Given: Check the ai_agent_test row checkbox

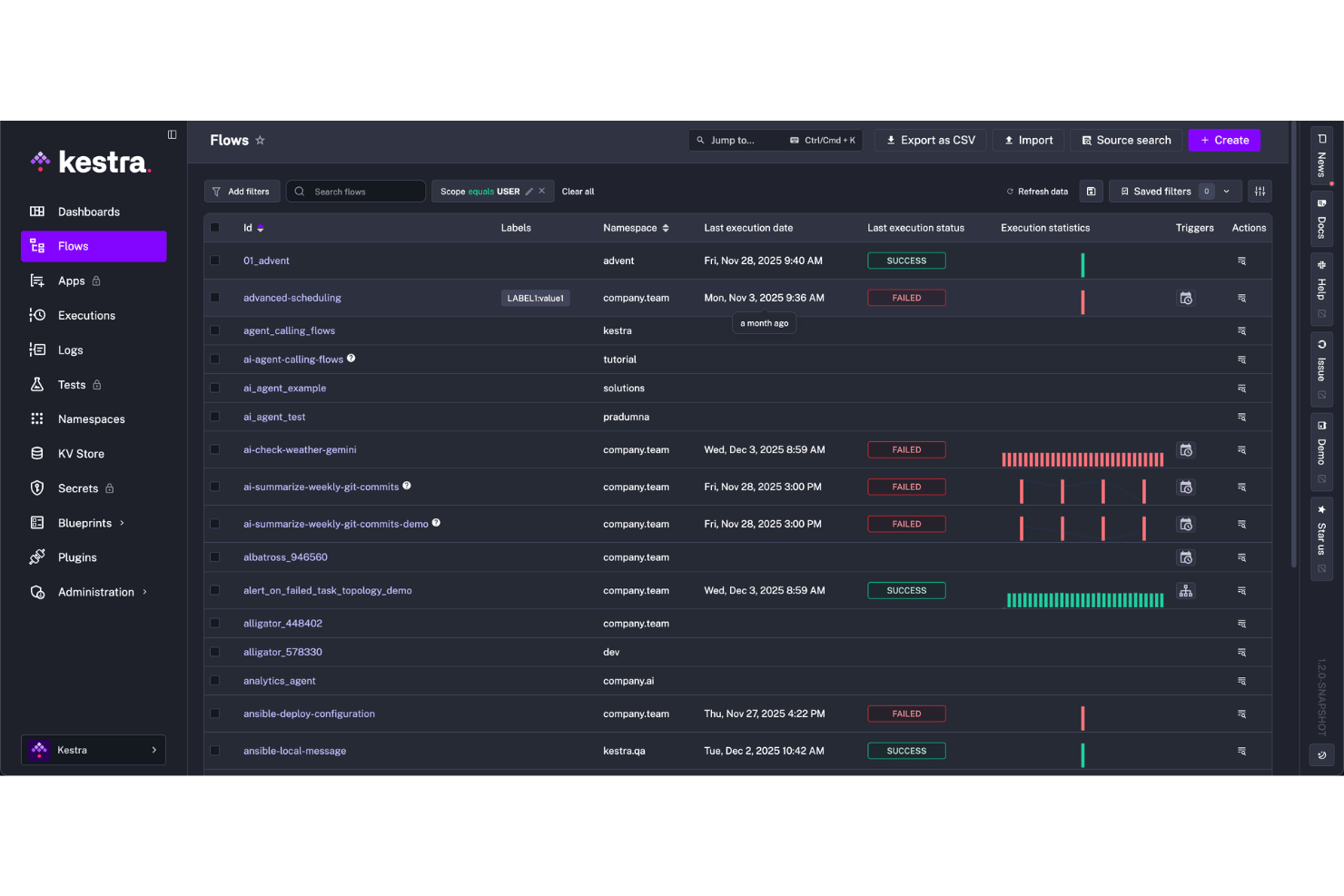Looking at the screenshot, I should [x=215, y=417].
